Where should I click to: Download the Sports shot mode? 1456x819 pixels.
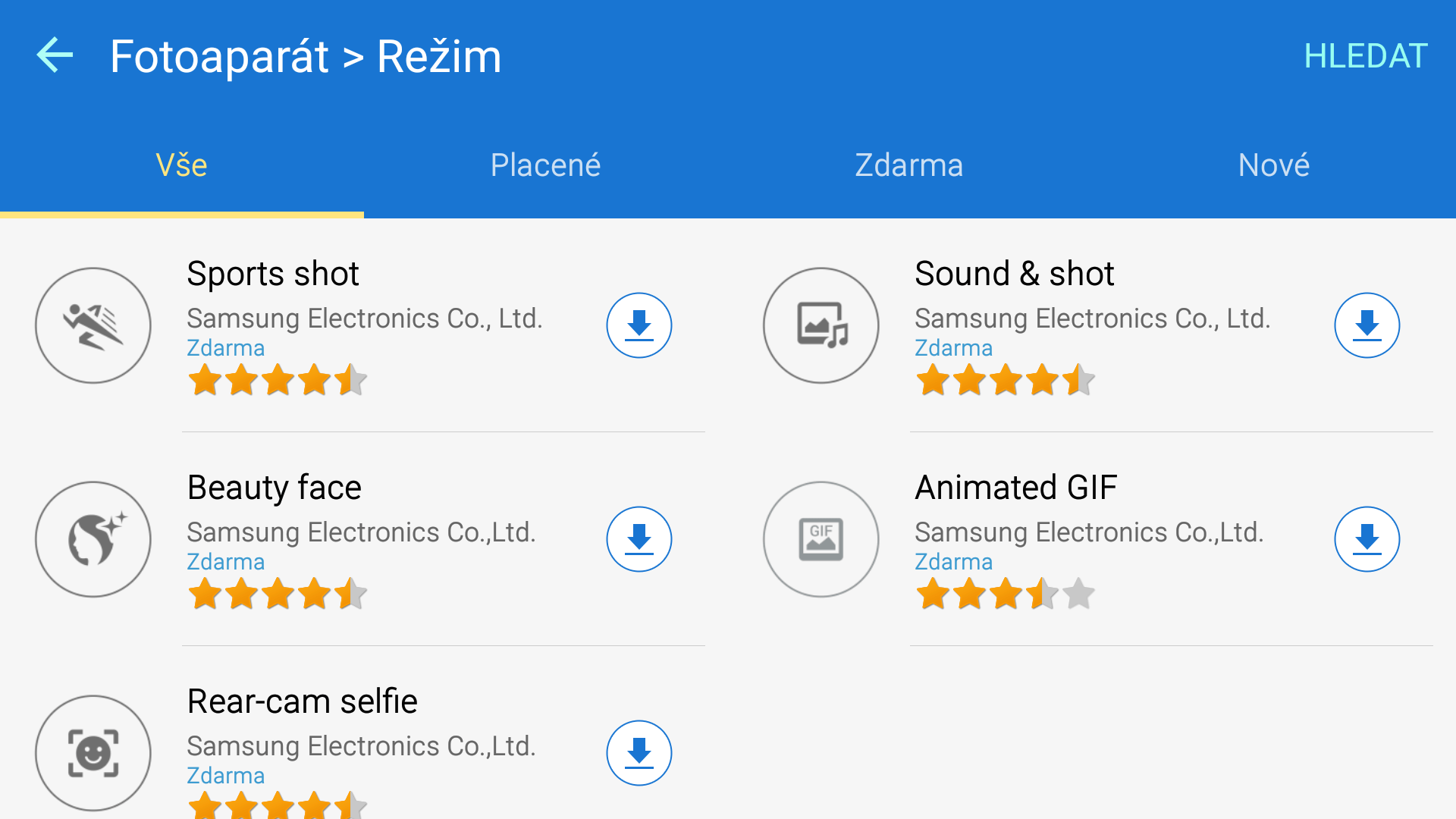(639, 325)
